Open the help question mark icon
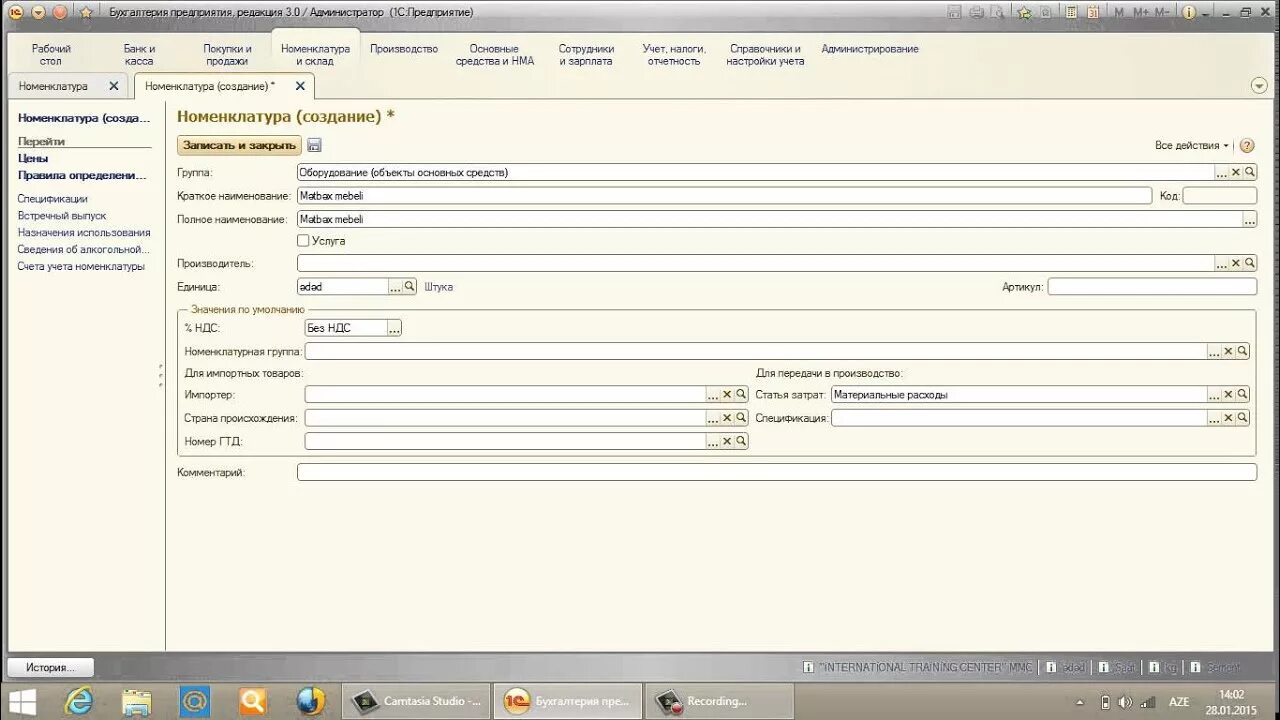The image size is (1280, 720). coord(1247,145)
